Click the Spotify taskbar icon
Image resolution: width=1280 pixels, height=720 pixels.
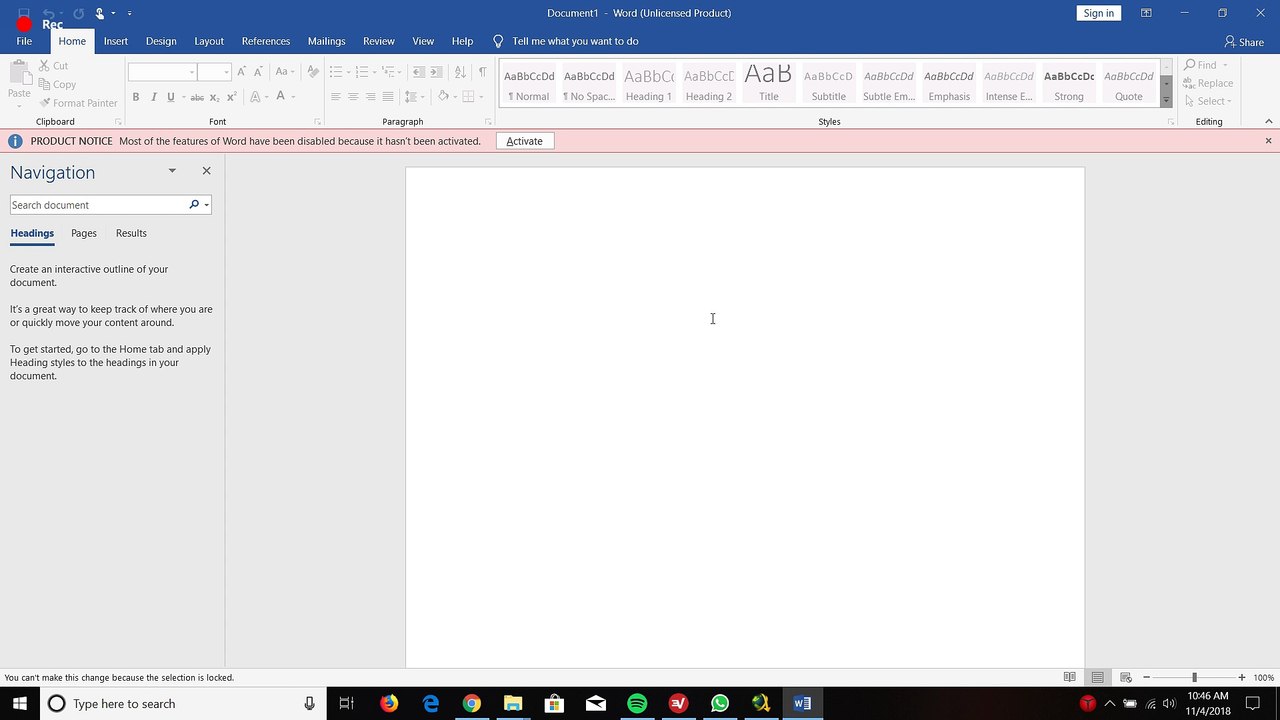[637, 704]
